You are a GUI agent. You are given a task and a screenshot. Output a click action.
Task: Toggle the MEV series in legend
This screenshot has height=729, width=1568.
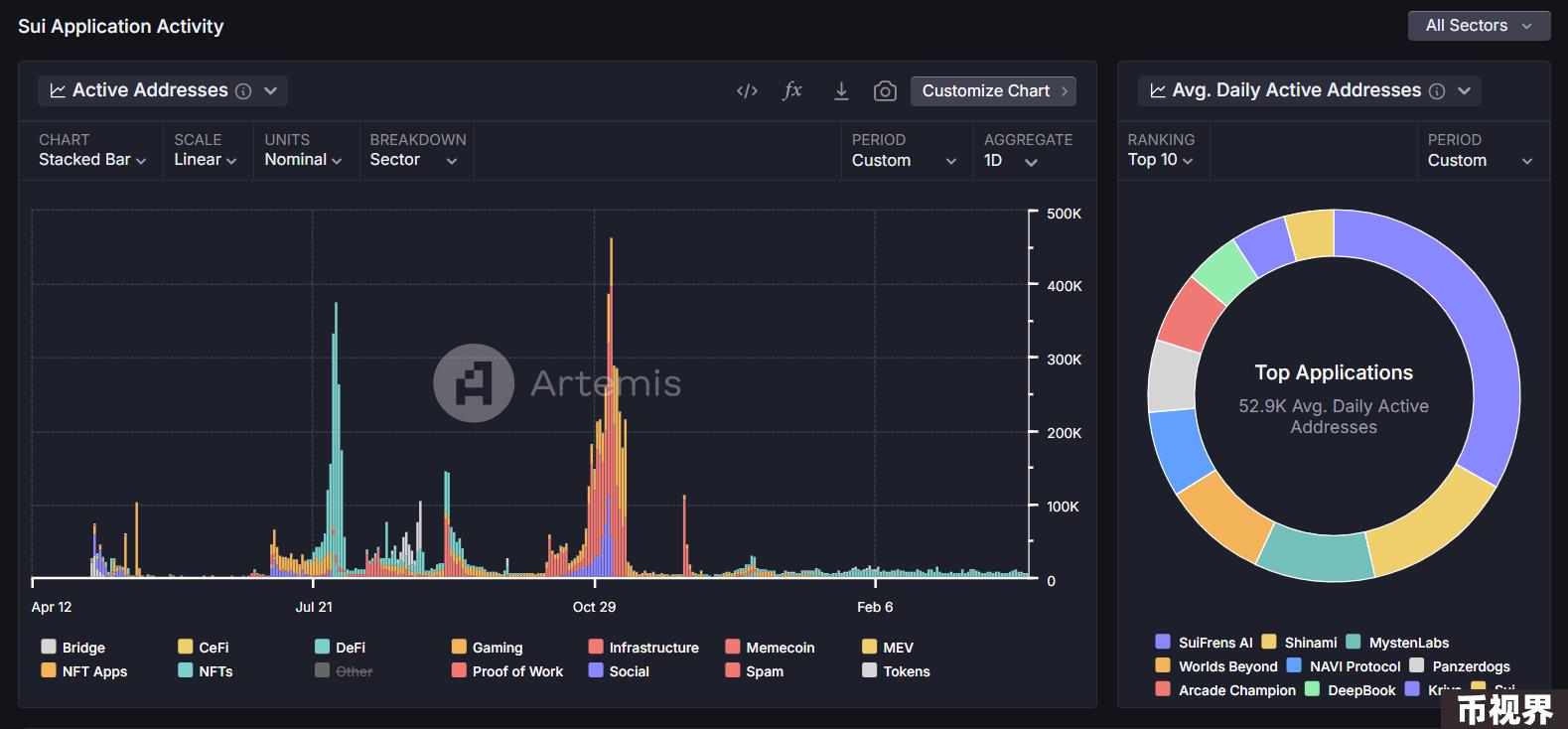coord(888,648)
